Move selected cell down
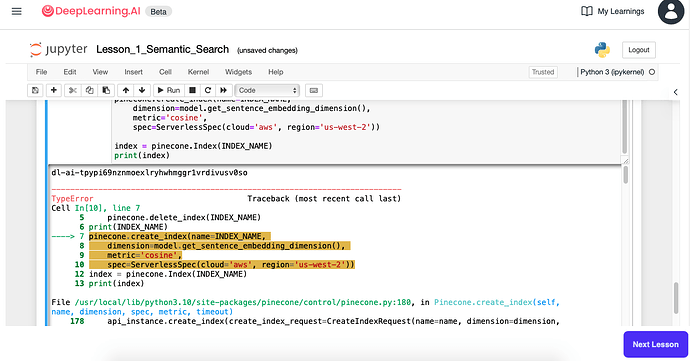690x361 pixels. 142,90
